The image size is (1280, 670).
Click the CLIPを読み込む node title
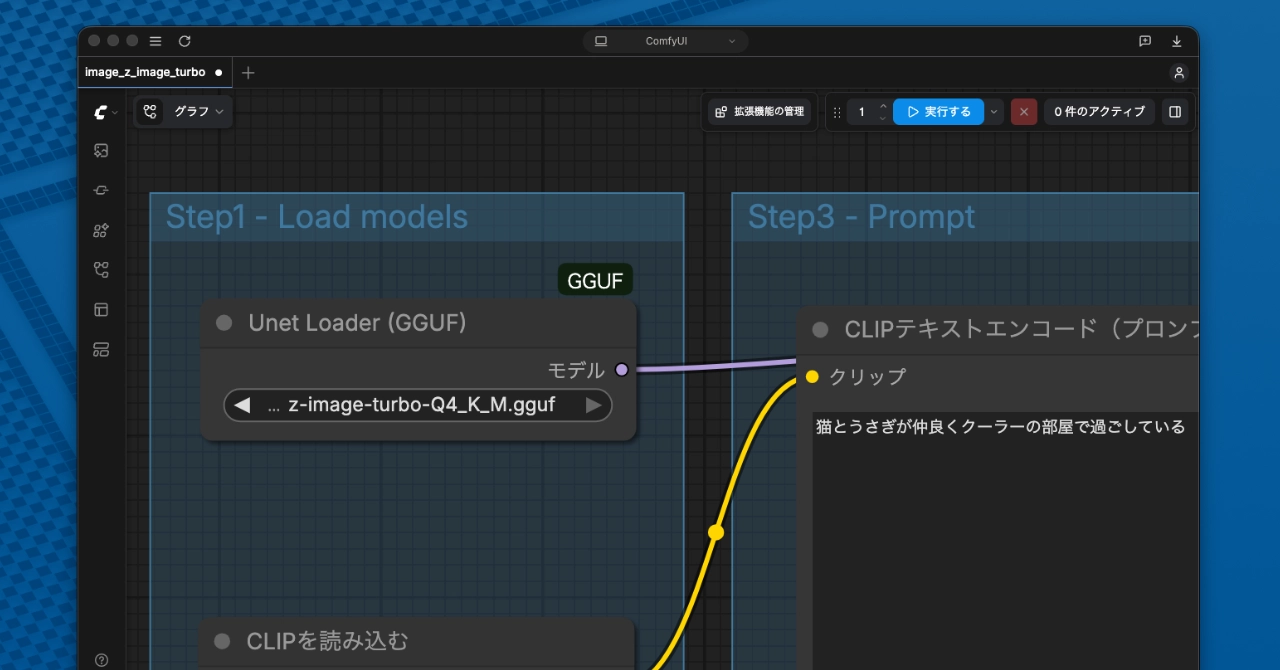[328, 641]
